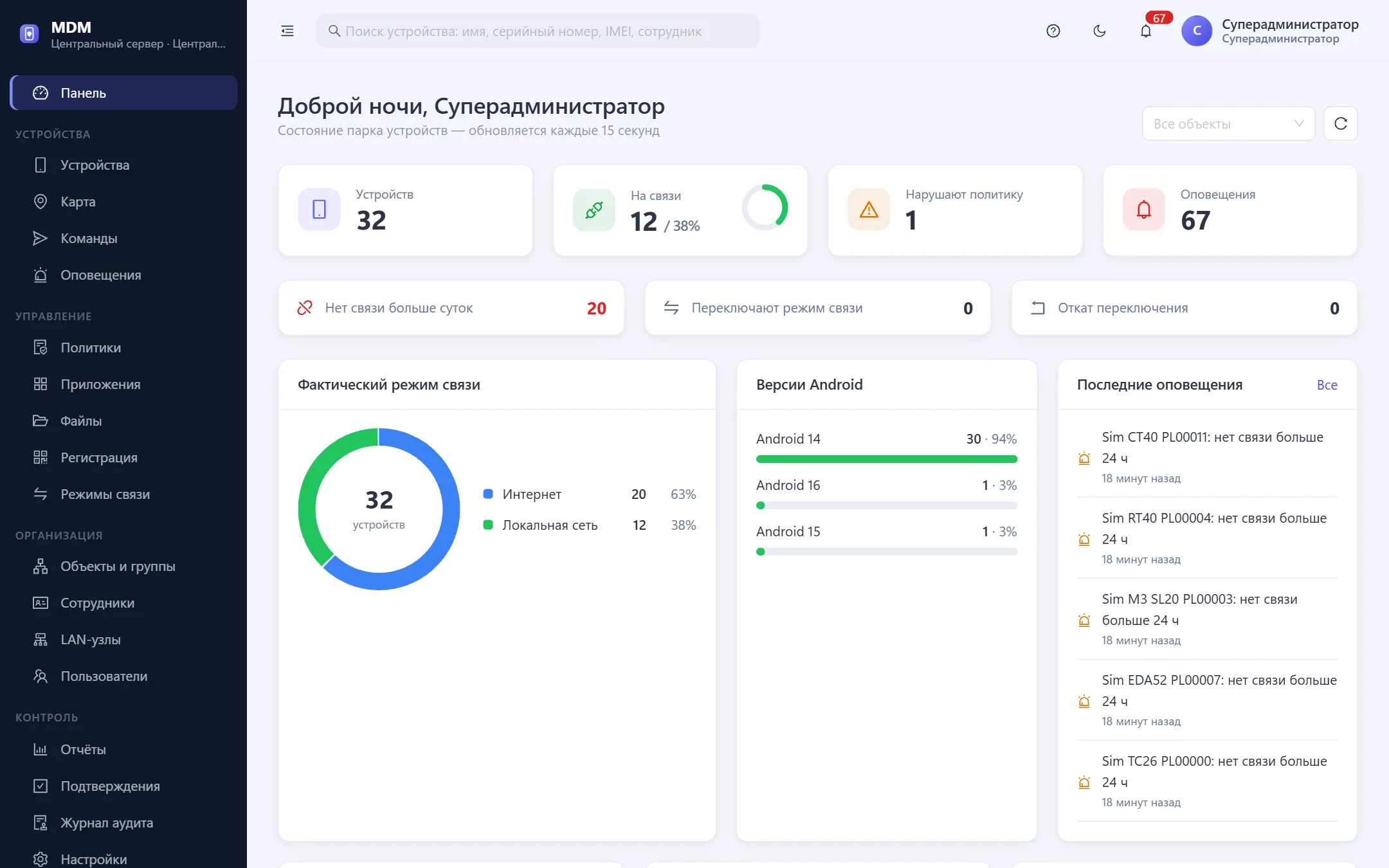Click the LAN-узлы network icon
Image resolution: width=1389 pixels, height=868 pixels.
41,640
